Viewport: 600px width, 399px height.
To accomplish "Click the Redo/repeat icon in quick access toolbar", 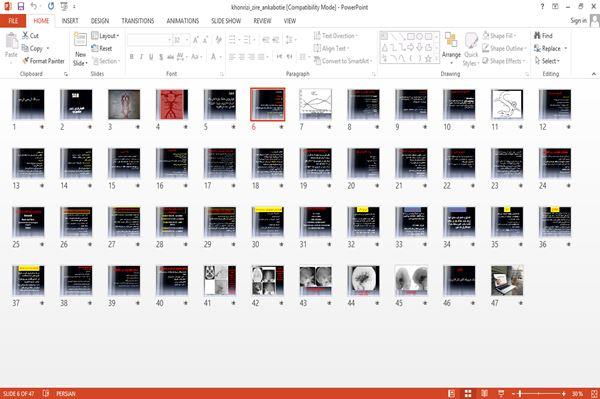I will [51, 7].
